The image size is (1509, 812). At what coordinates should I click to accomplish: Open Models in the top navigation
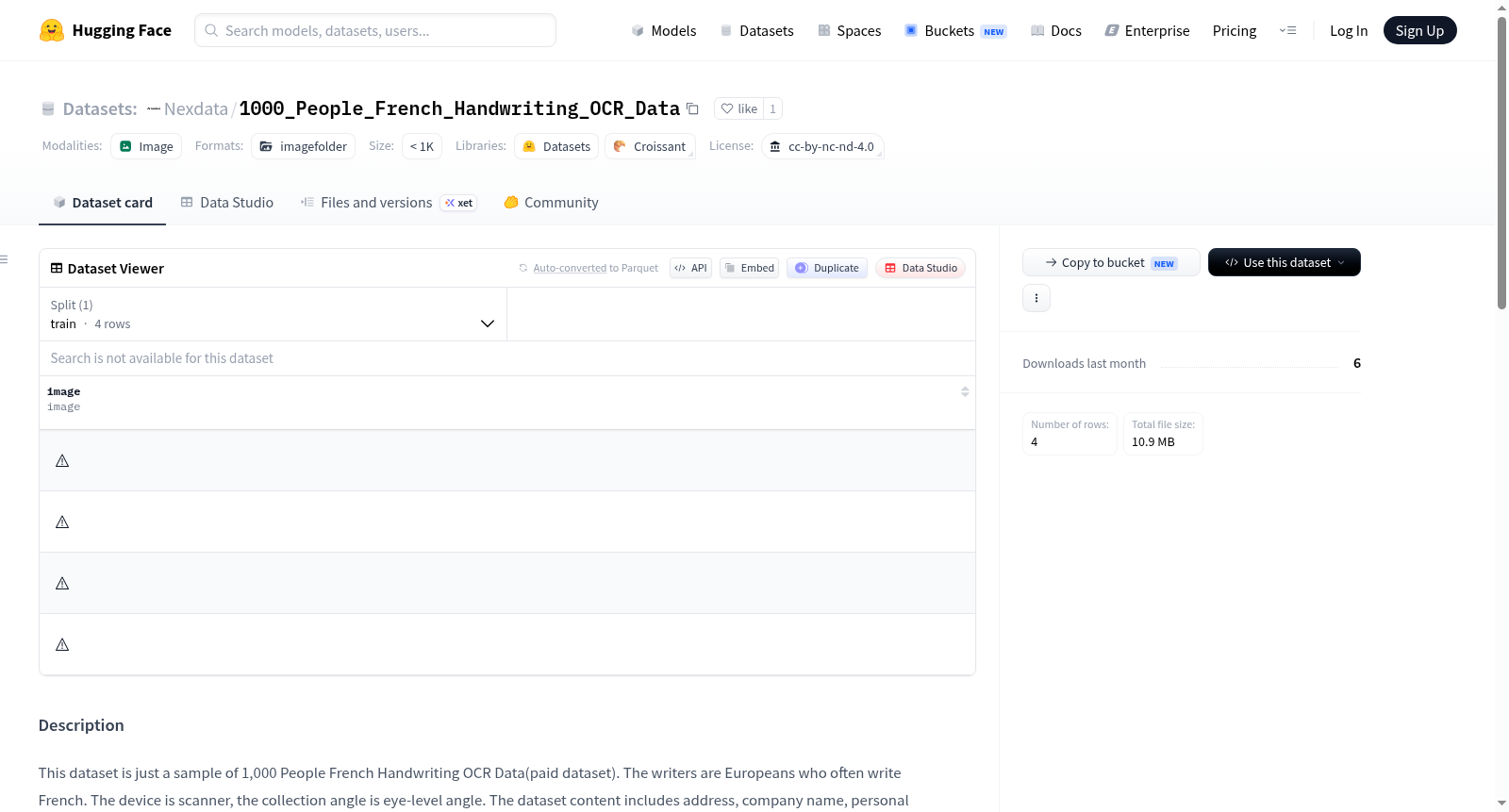664,30
